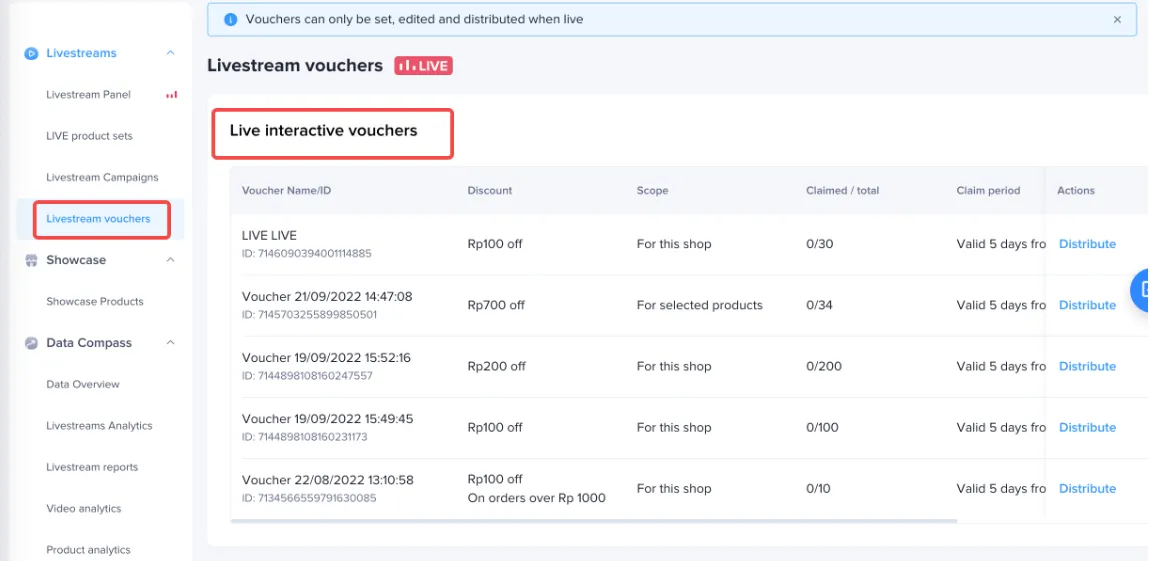Viewport: 1150px width, 561px height.
Task: Open Livestream reports menu item
Action: [x=92, y=467]
